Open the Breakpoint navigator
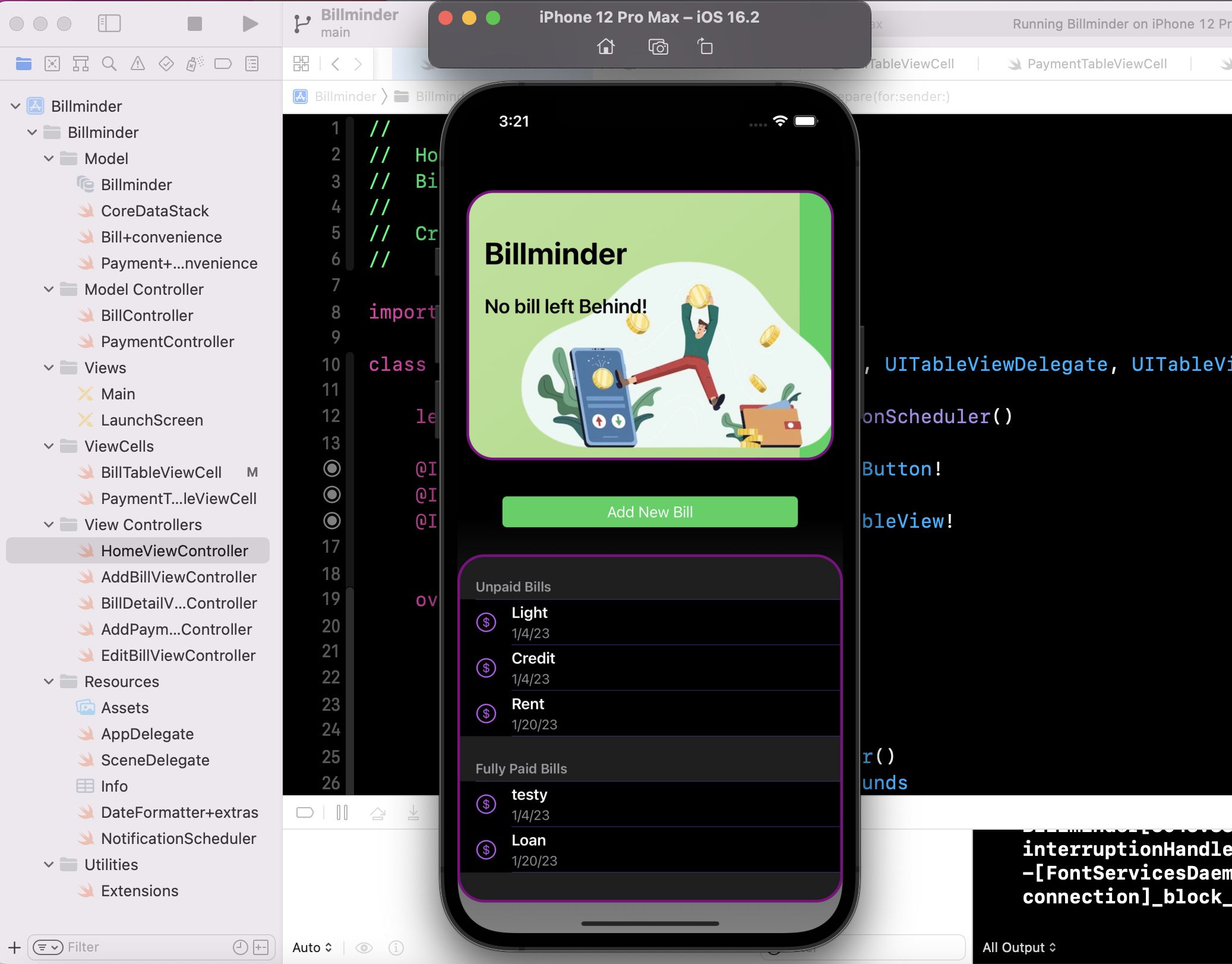1232x964 pixels. (x=223, y=64)
